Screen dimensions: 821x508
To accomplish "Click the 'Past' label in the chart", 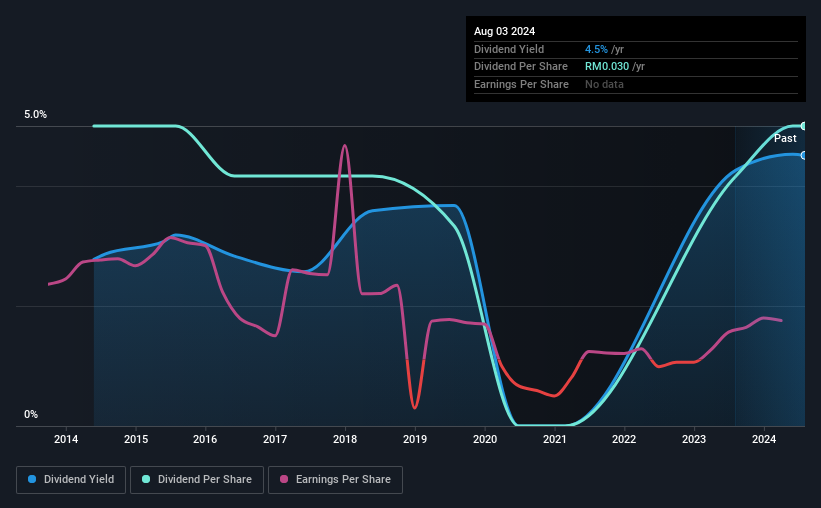I will [785, 138].
